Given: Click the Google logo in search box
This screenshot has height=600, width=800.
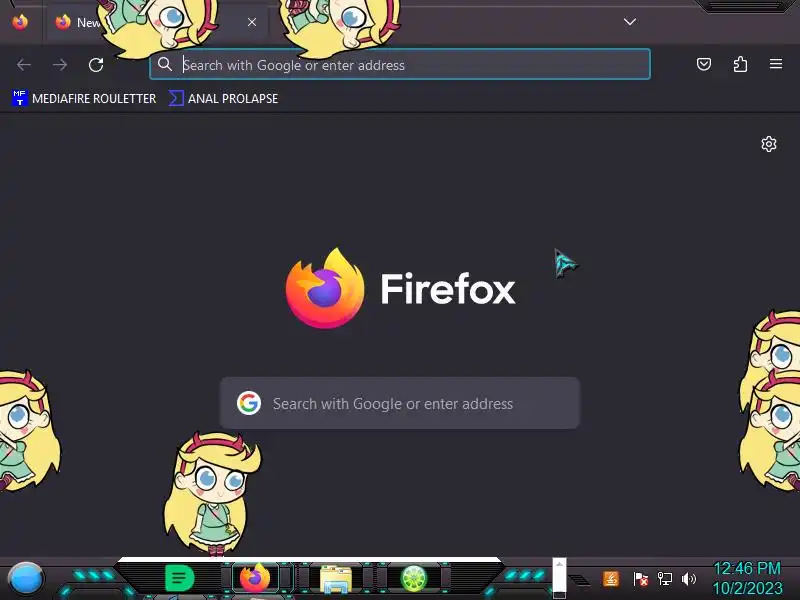Looking at the screenshot, I should coord(249,403).
